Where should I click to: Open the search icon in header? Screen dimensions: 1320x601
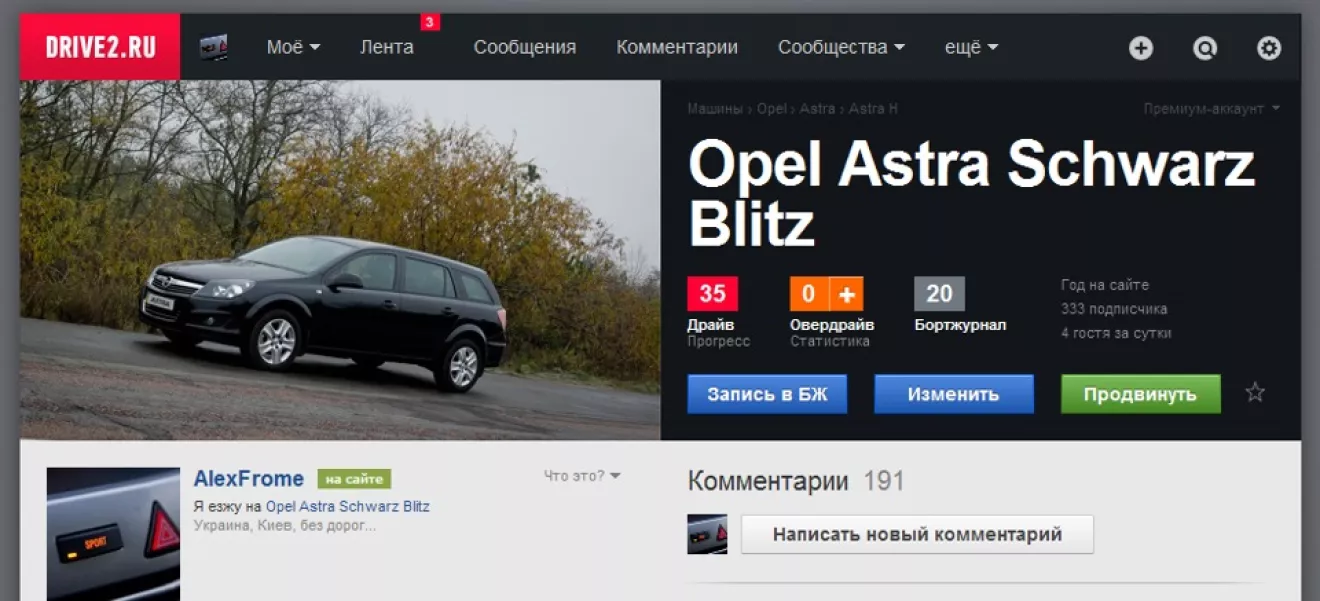1205,48
